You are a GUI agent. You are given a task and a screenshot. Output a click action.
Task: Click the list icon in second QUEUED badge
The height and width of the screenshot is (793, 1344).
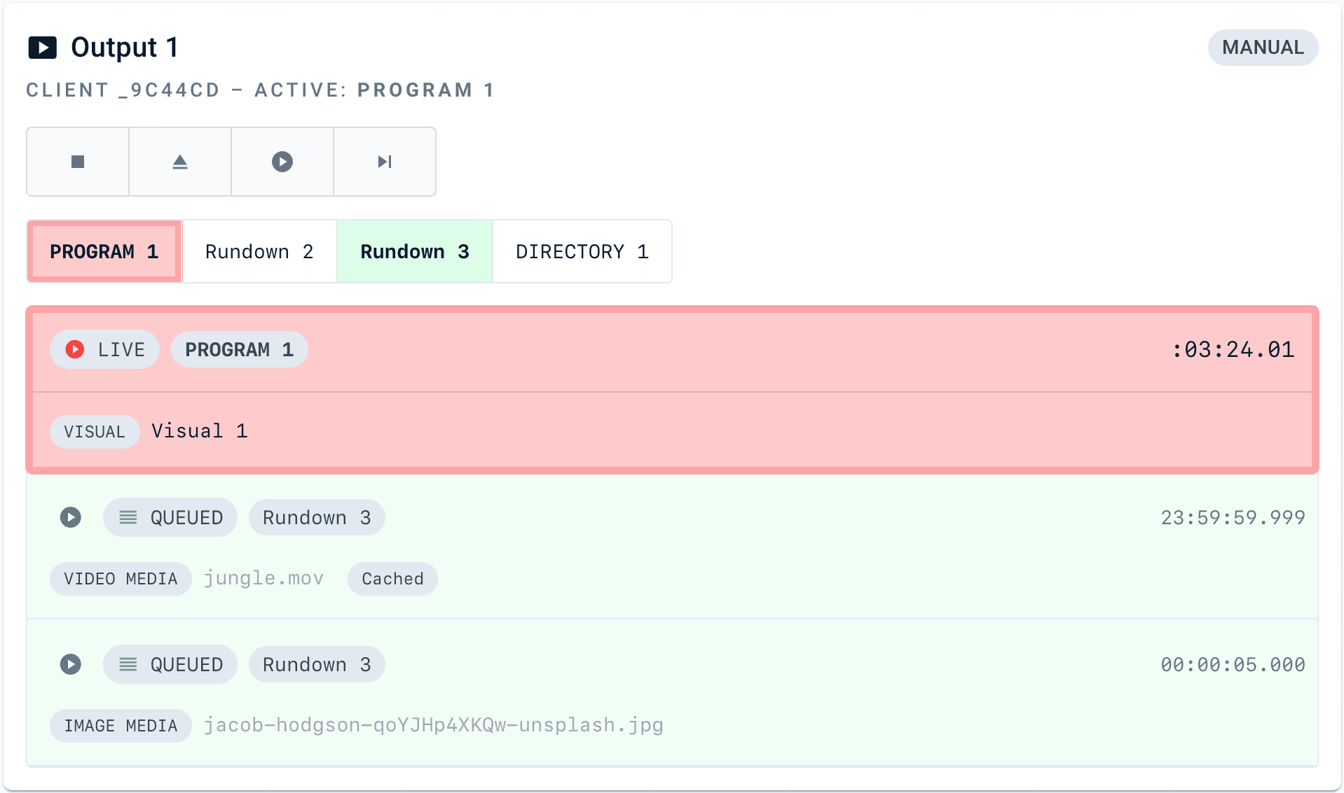pyautogui.click(x=128, y=664)
